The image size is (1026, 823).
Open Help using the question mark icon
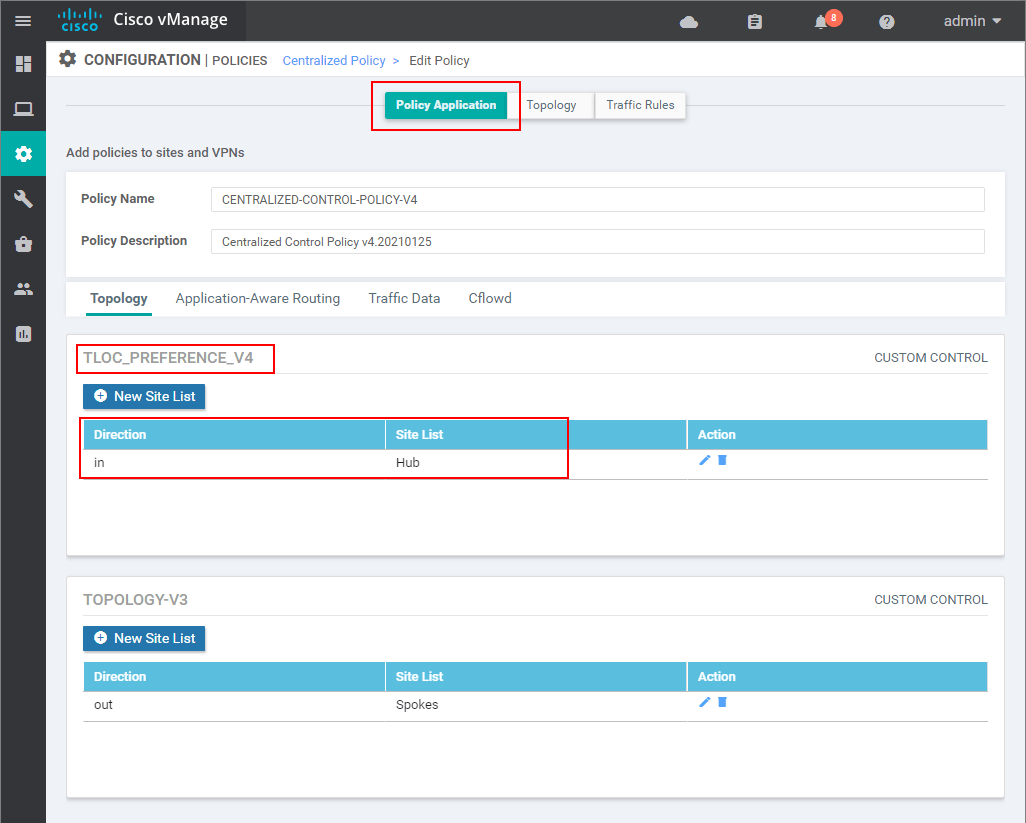click(886, 21)
